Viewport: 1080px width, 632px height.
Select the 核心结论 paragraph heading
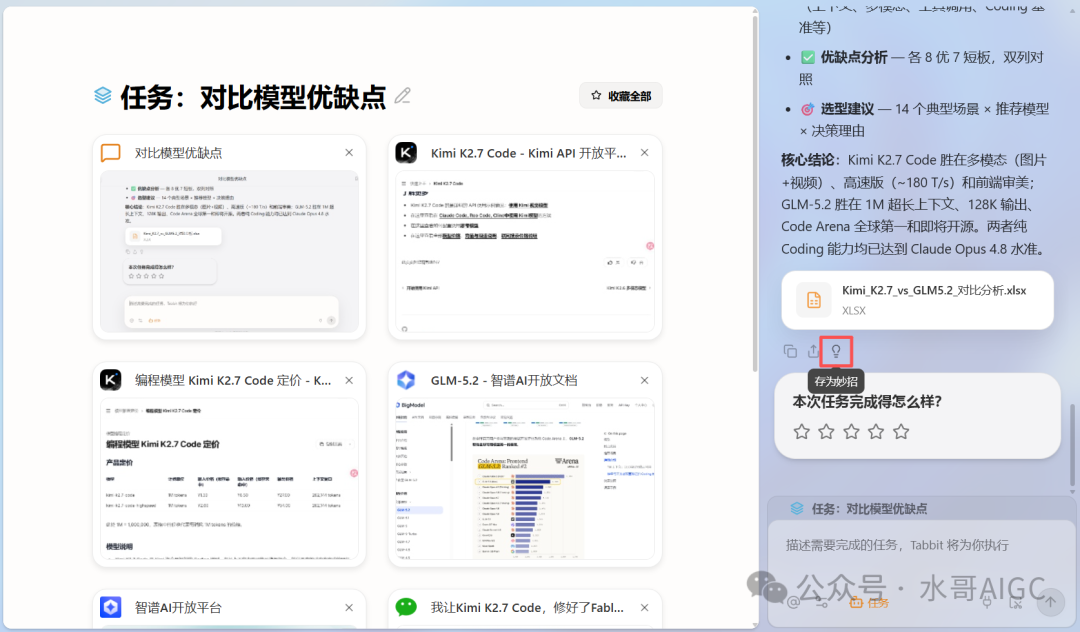click(x=811, y=160)
